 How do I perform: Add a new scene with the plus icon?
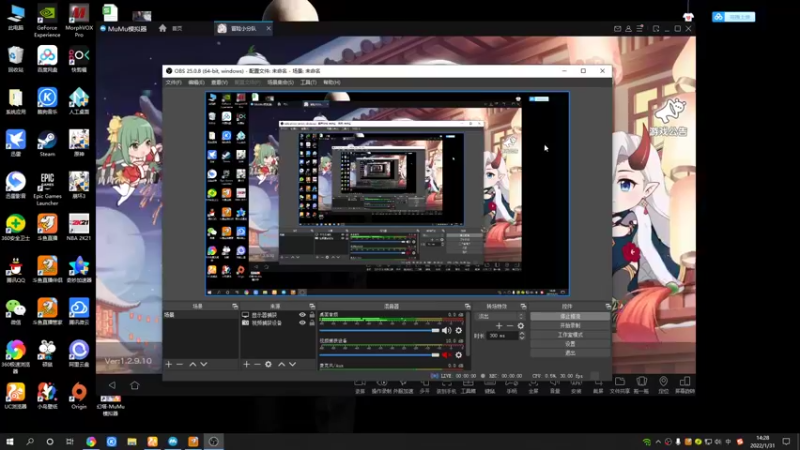point(169,364)
